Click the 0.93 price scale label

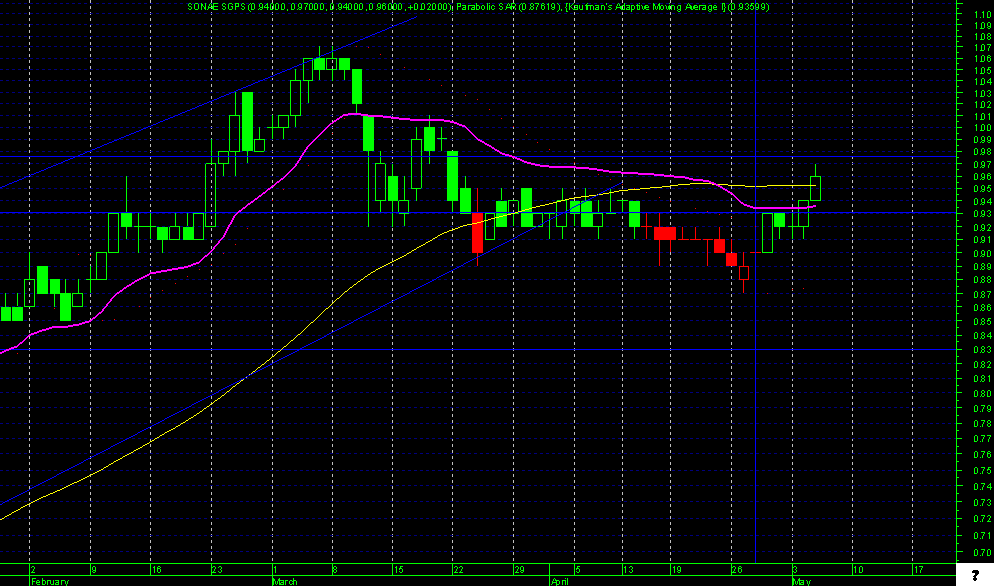983,214
